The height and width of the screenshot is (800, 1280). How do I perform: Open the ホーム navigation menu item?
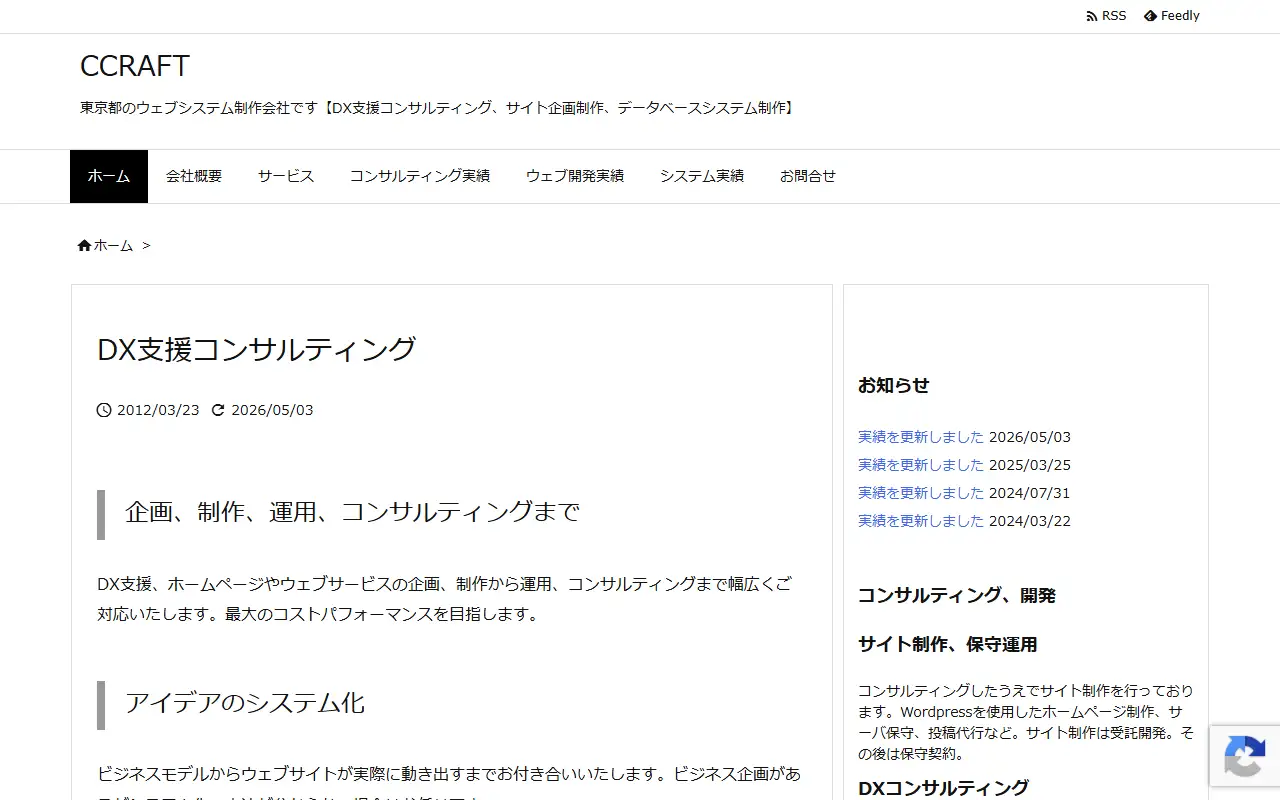tap(109, 176)
